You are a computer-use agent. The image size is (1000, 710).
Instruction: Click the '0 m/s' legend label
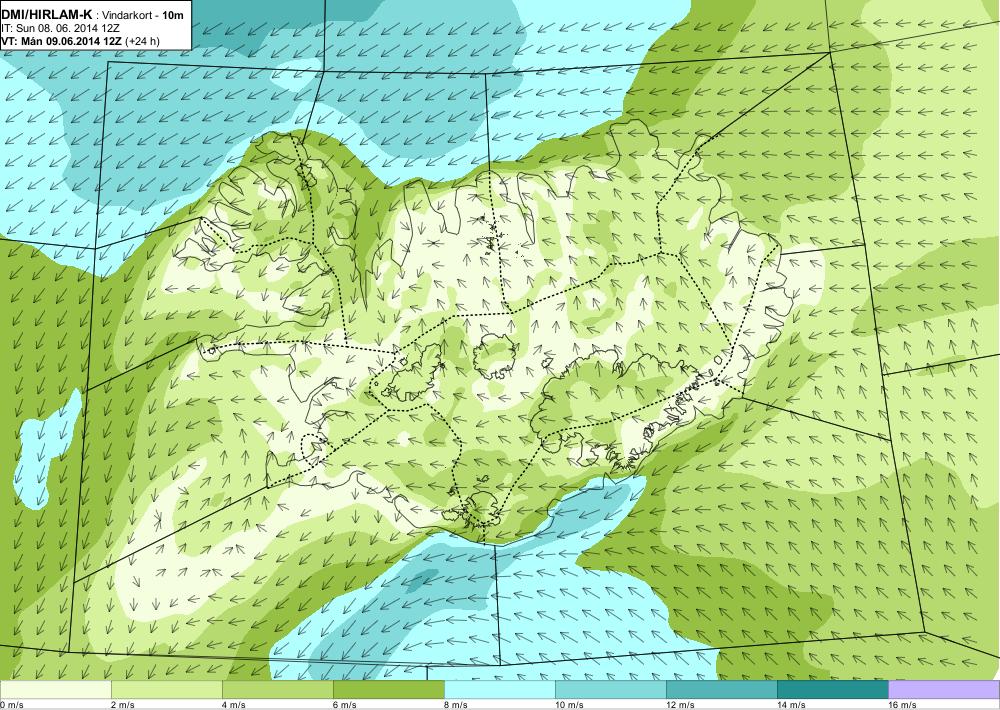pyautogui.click(x=12, y=705)
